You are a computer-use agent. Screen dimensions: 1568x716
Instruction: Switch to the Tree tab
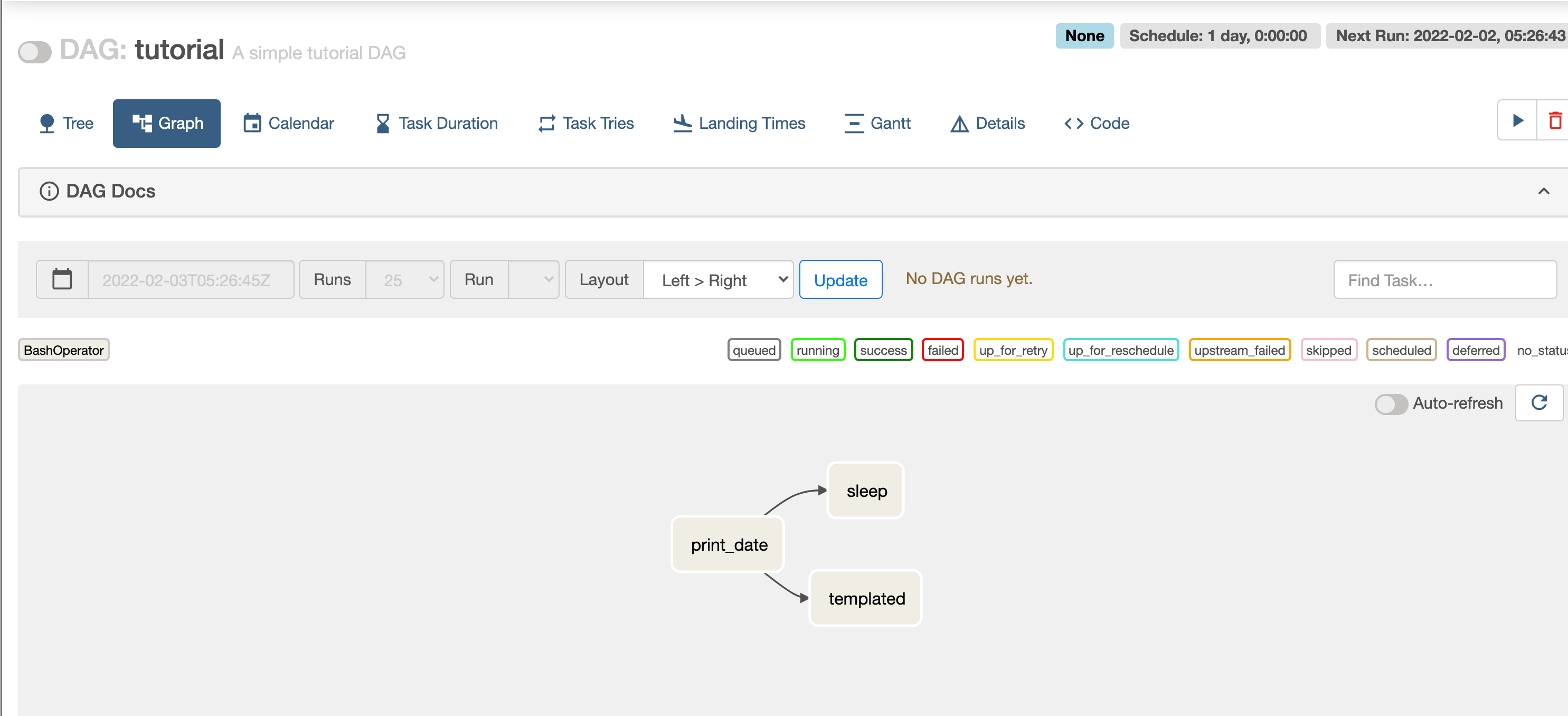click(66, 124)
